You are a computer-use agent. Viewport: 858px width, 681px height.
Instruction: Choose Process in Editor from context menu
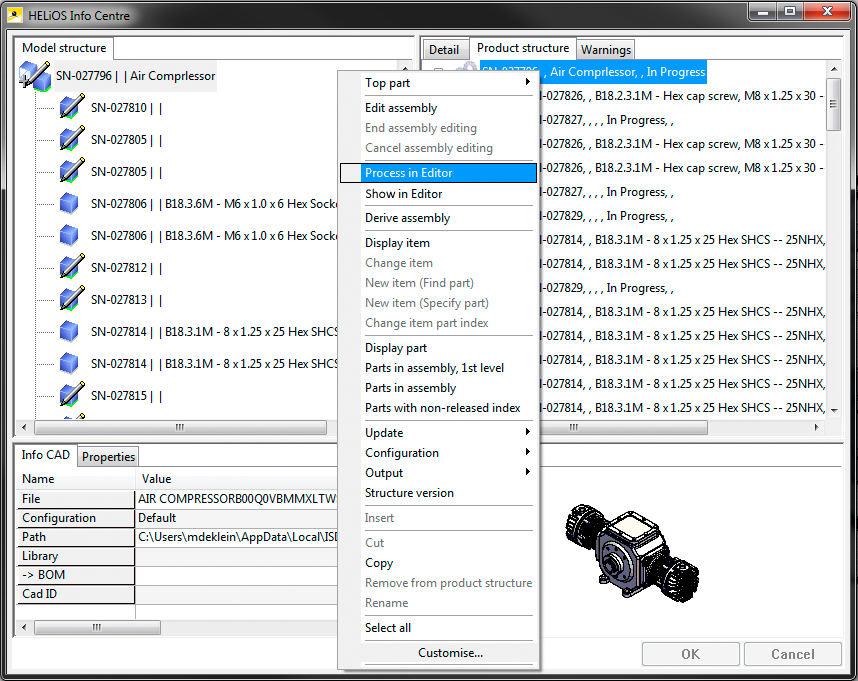click(409, 173)
